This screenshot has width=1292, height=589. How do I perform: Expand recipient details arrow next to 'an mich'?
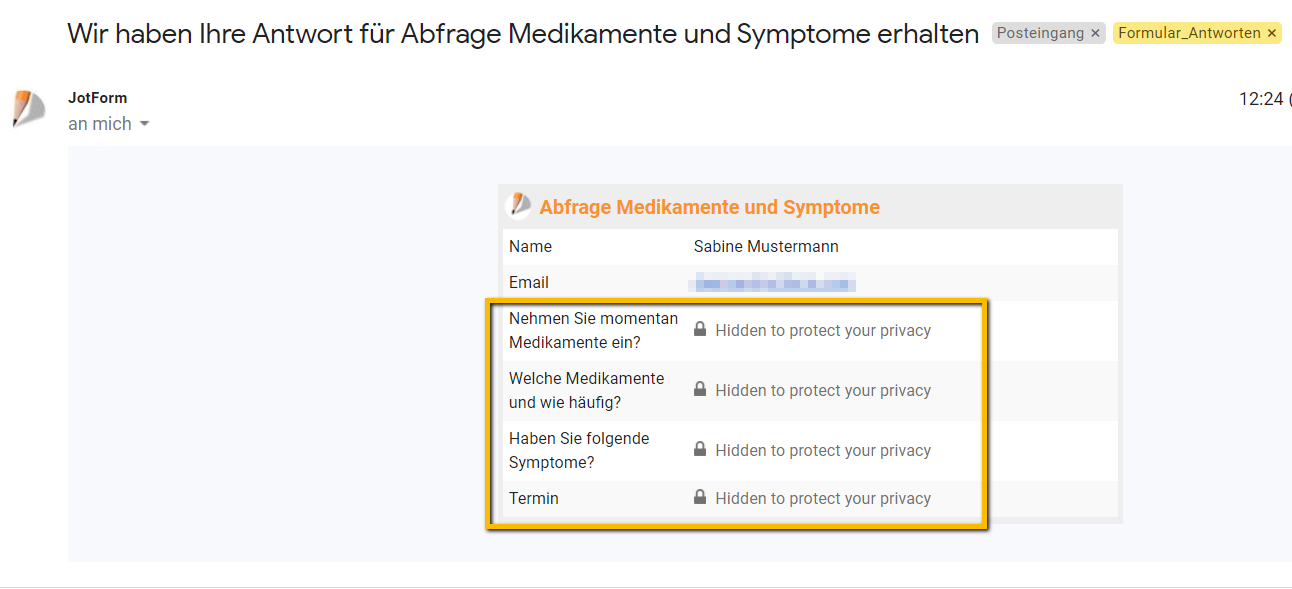pos(145,124)
